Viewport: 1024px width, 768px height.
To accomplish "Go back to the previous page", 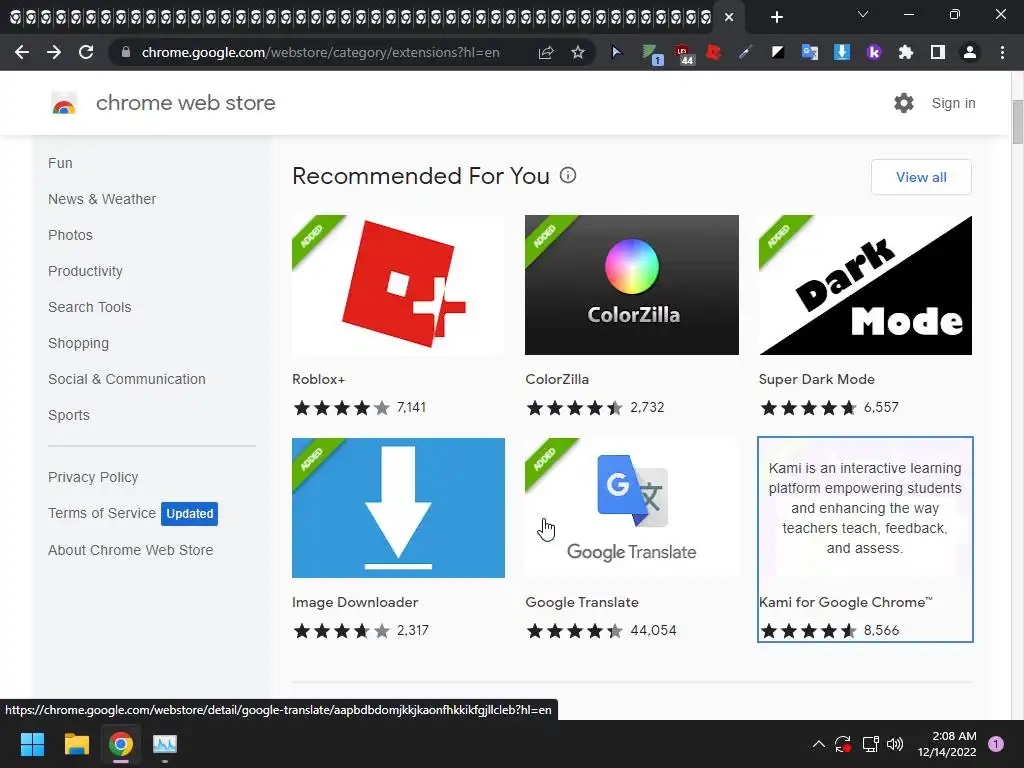I will pyautogui.click(x=22, y=52).
